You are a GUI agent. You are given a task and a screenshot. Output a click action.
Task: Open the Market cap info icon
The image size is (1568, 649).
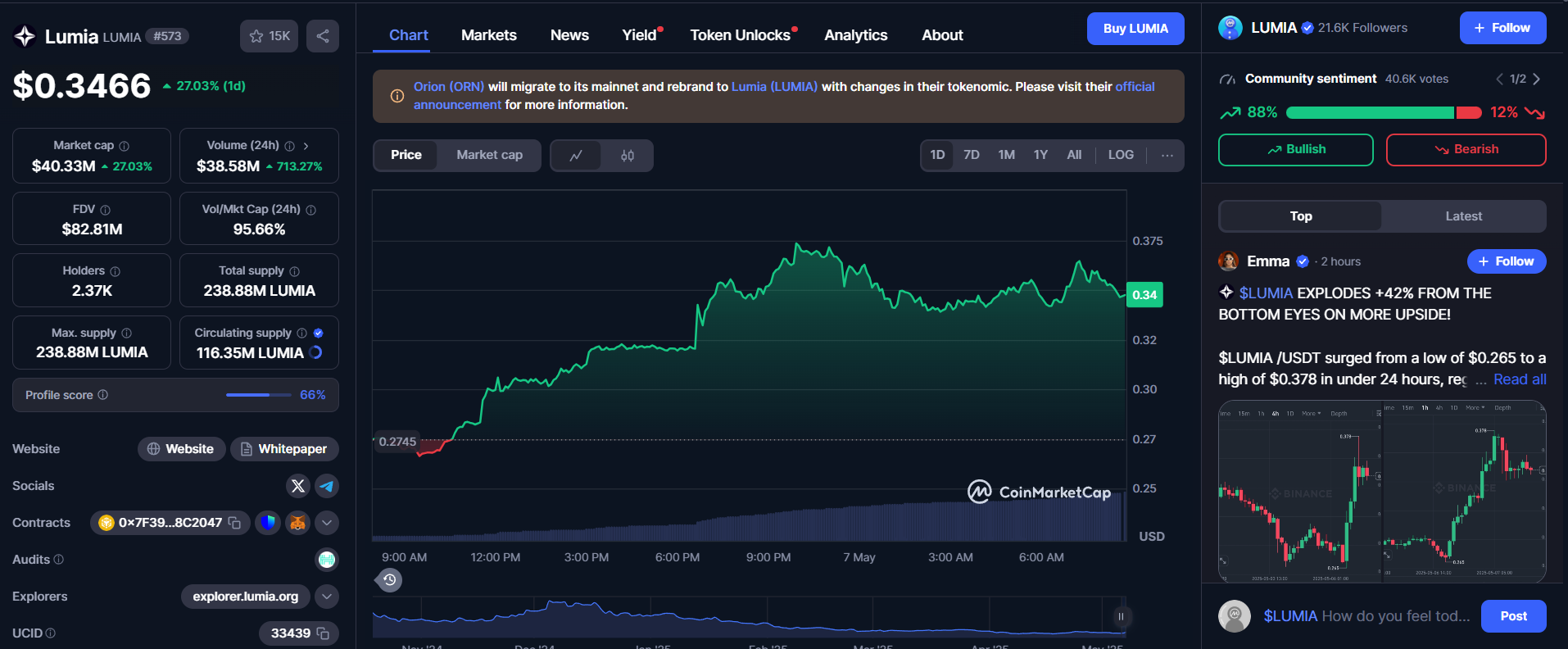[x=125, y=146]
